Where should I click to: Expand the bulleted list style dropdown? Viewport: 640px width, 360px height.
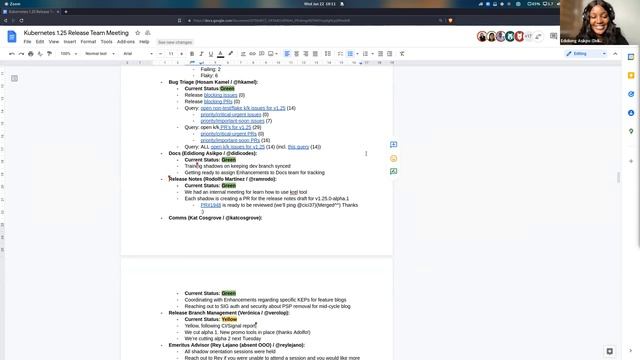pyautogui.click(x=357, y=54)
